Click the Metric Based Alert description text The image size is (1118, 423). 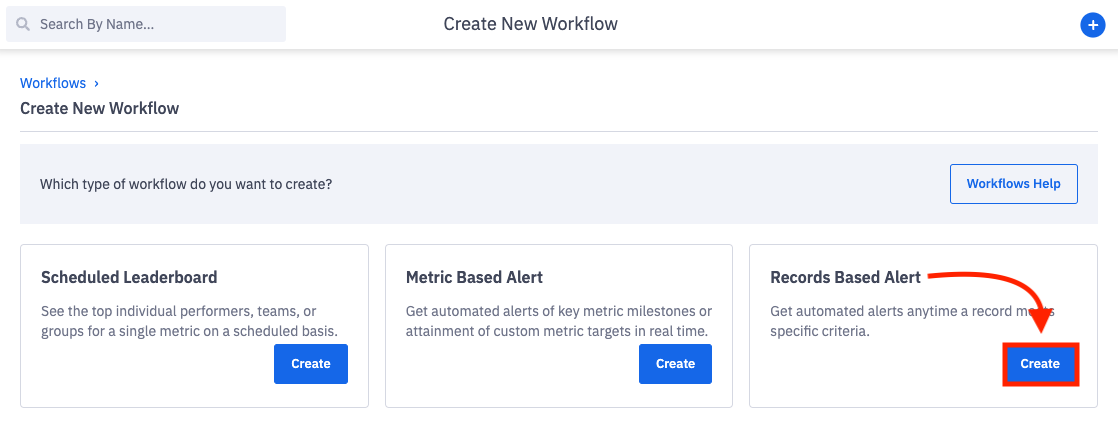tap(558, 321)
